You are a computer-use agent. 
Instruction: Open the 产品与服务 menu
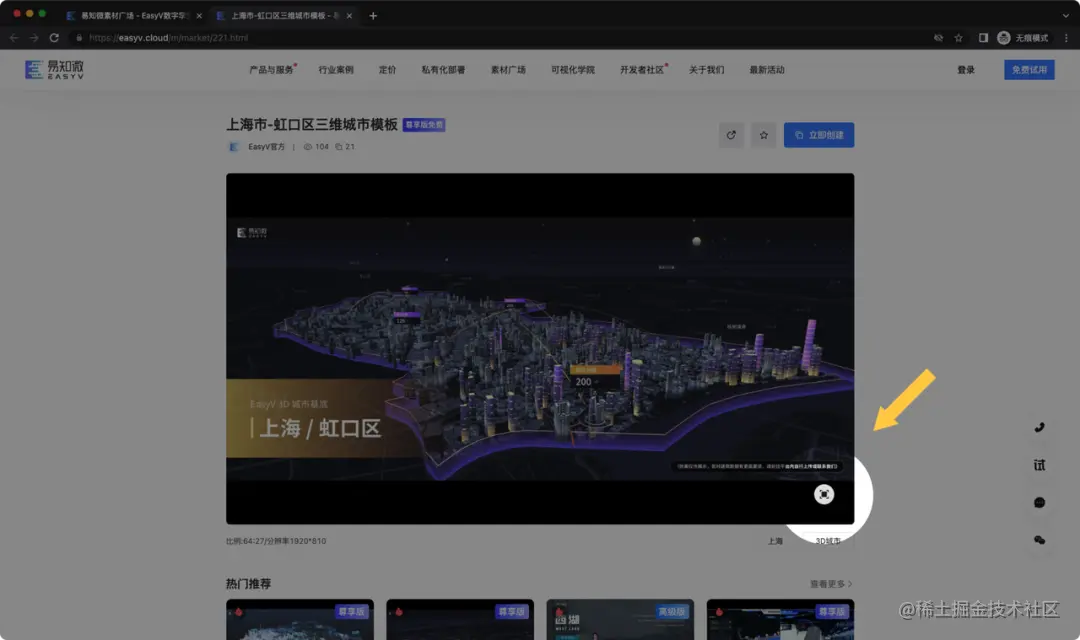pyautogui.click(x=272, y=70)
